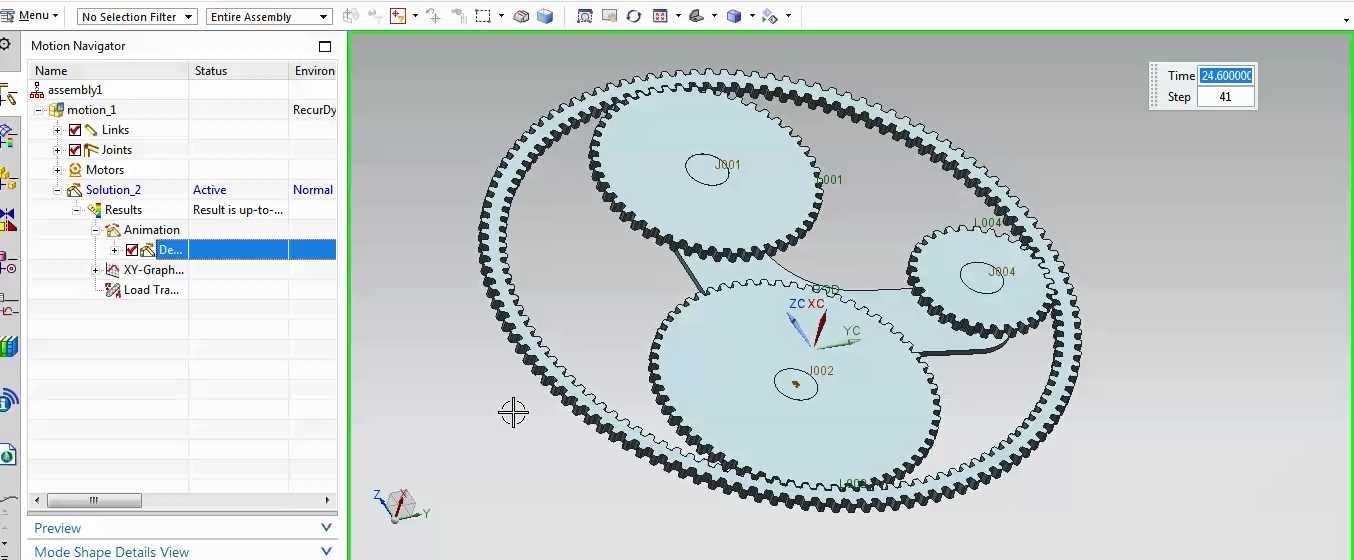
Task: Open the rendering style dropdown arrow
Action: click(x=752, y=16)
